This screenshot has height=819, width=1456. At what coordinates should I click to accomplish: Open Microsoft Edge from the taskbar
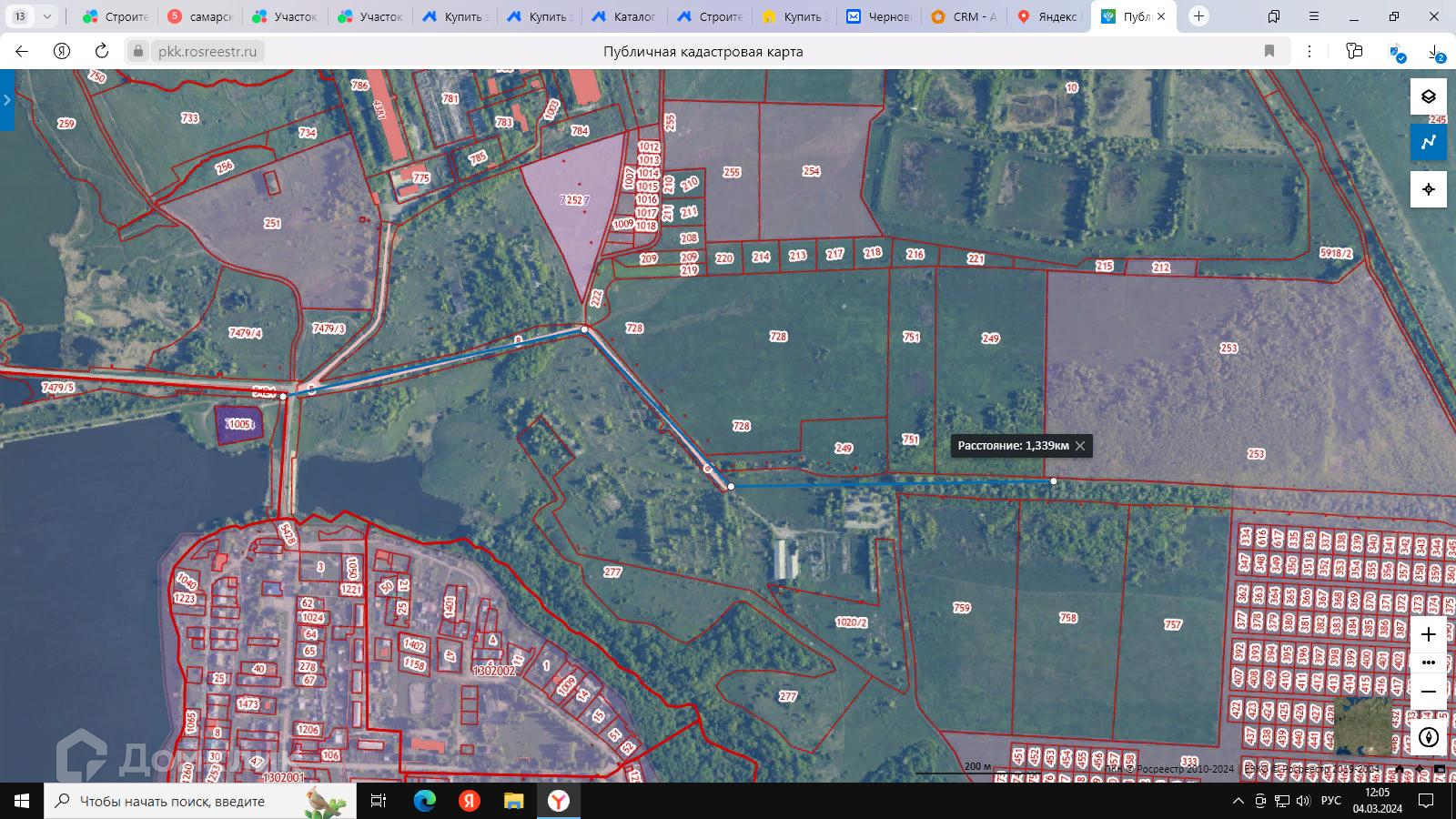tap(424, 801)
